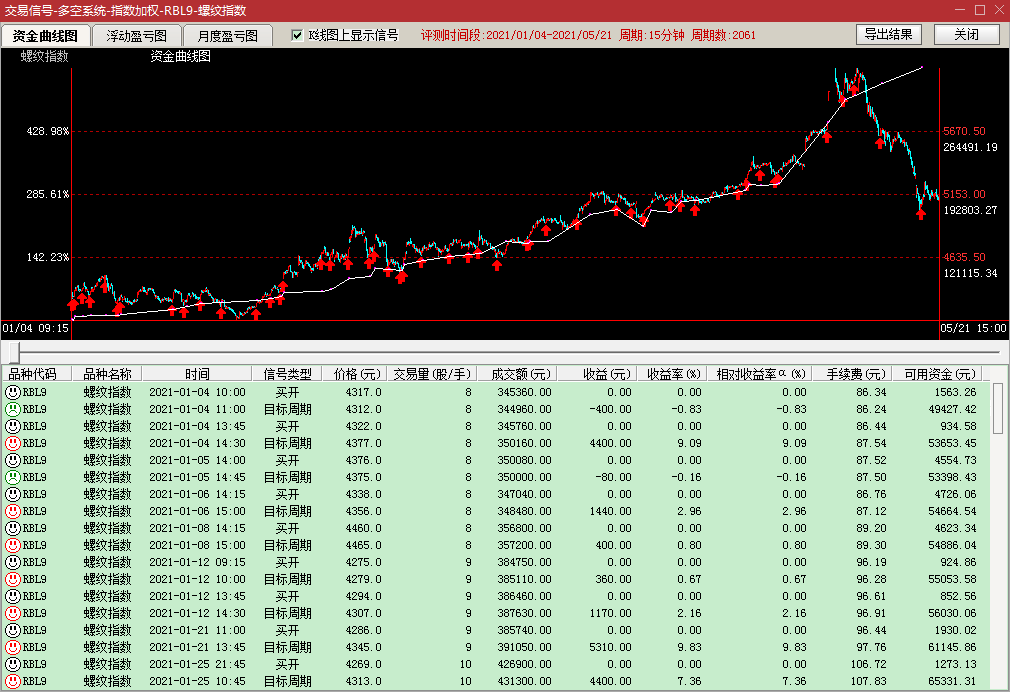The height and width of the screenshot is (692, 1010).
Task: Click the 导出结果 button
Action: click(888, 34)
